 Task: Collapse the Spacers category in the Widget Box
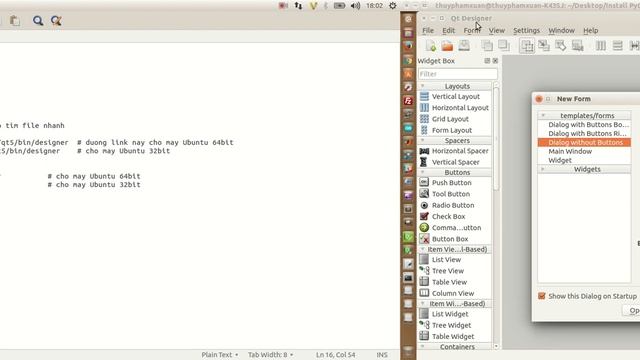click(423, 140)
